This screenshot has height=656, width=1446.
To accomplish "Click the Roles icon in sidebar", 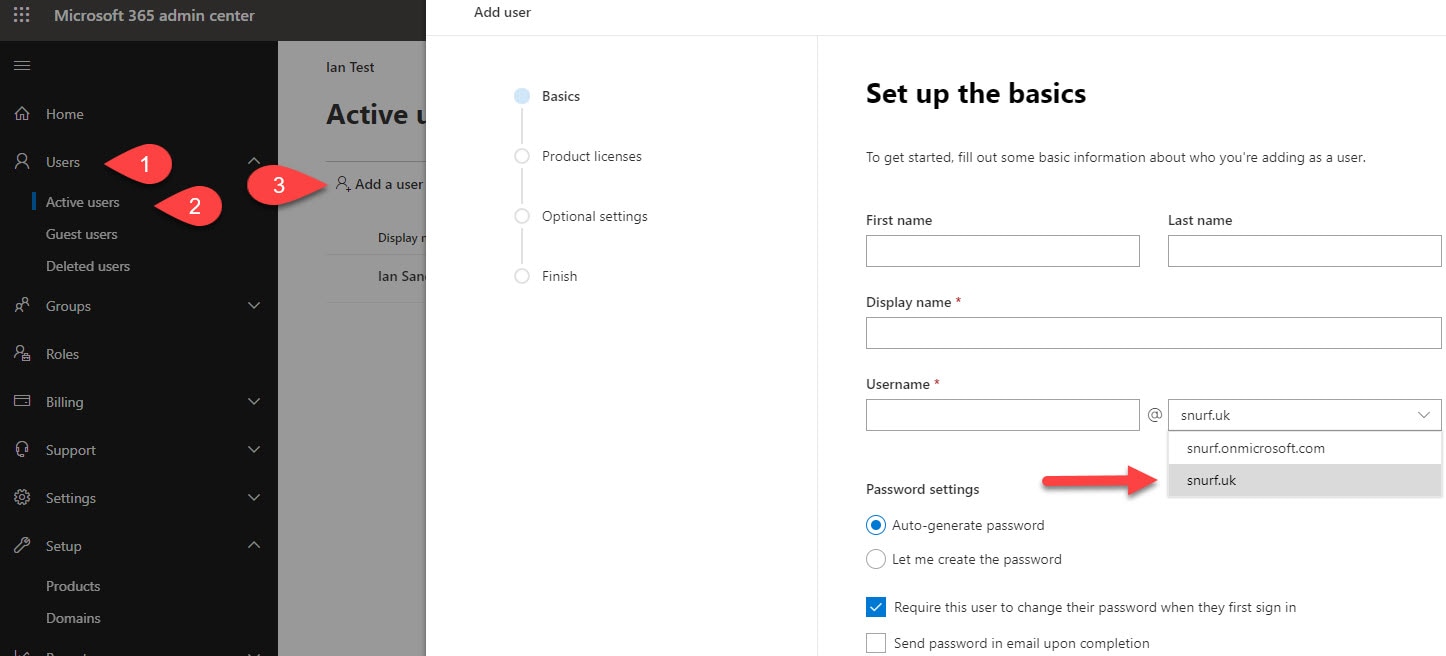I will [22, 354].
